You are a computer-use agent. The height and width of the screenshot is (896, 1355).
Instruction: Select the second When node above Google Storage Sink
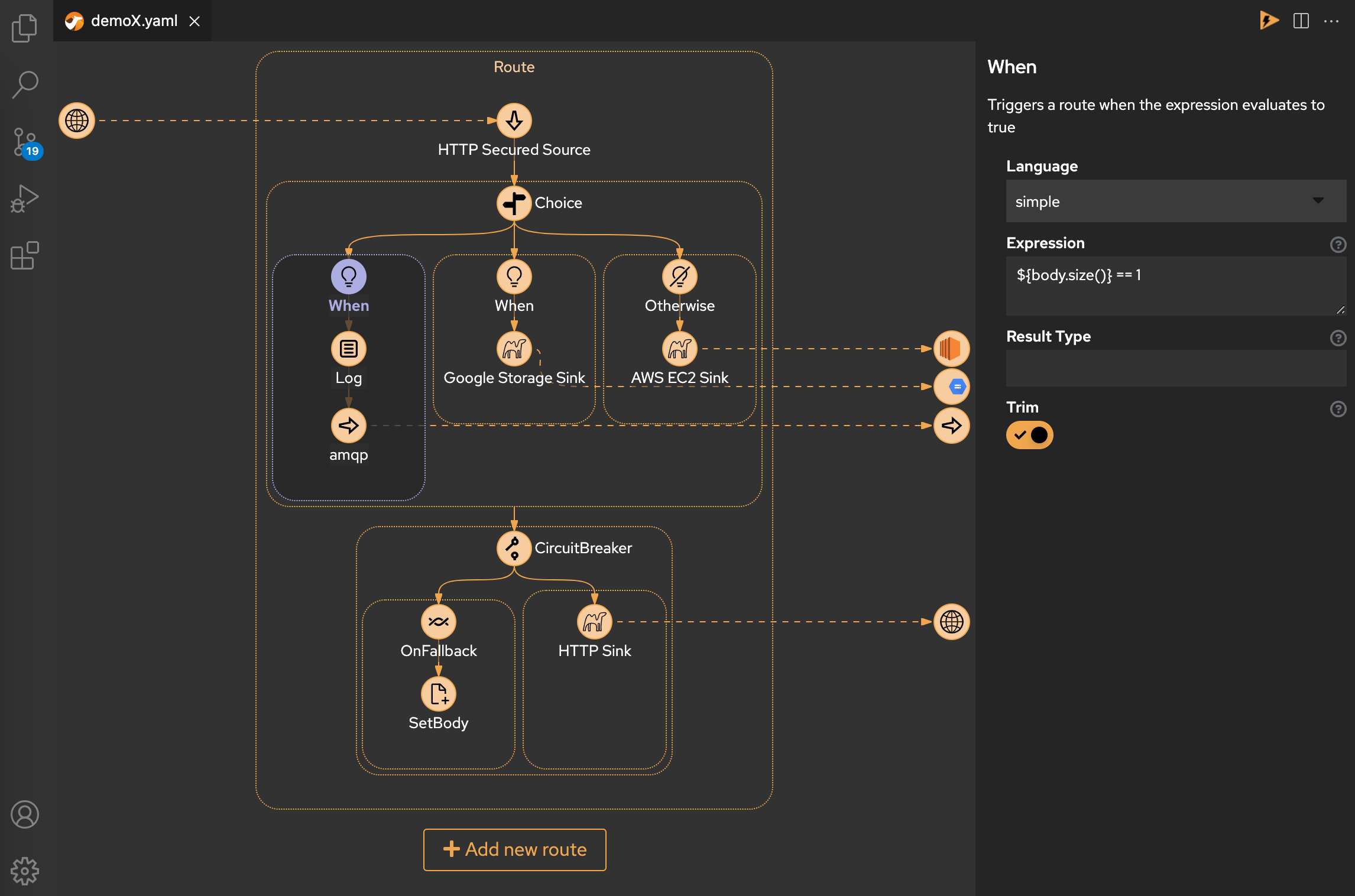(x=514, y=276)
